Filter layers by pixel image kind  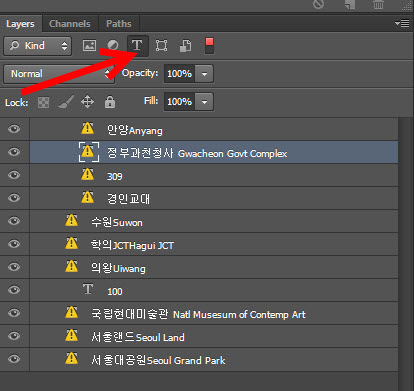pos(89,45)
